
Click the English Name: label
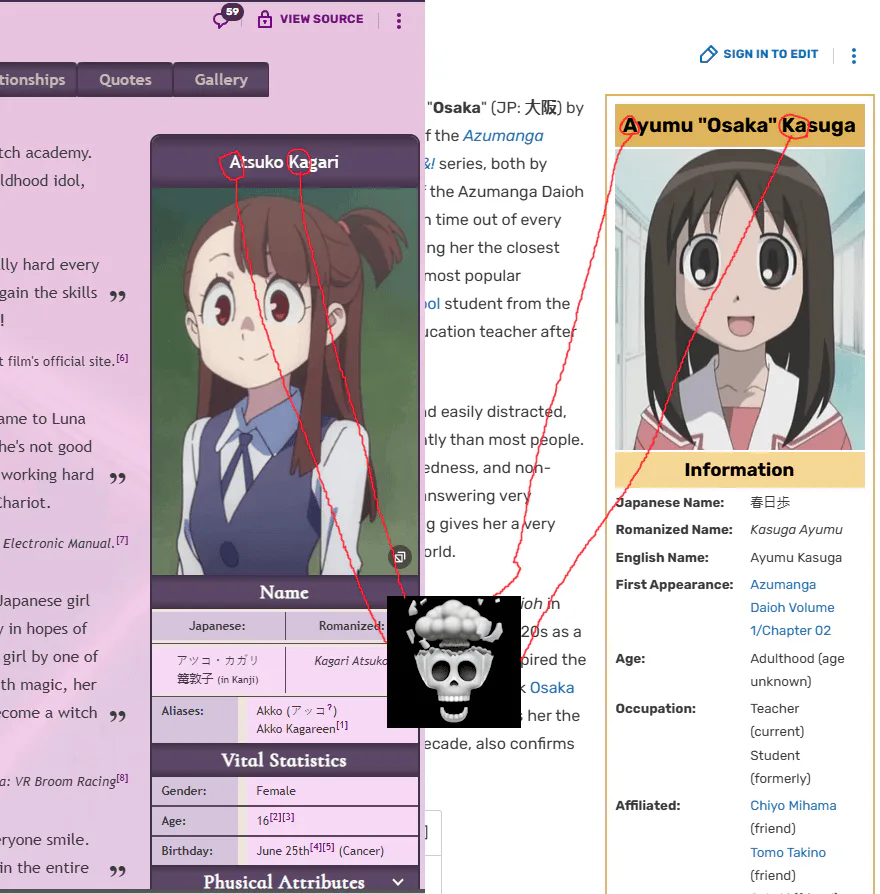(662, 558)
